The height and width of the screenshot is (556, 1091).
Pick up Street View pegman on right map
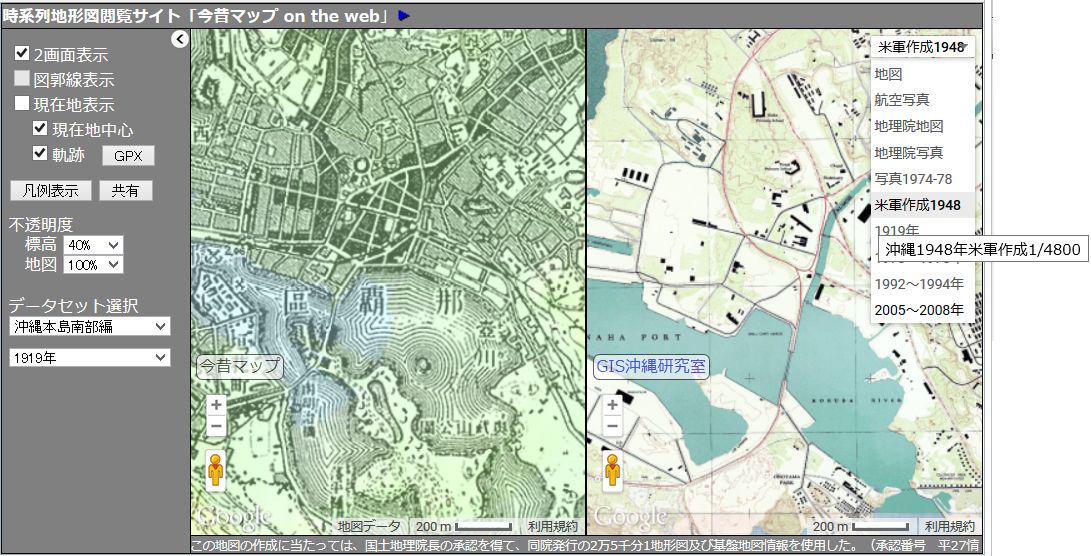(612, 470)
